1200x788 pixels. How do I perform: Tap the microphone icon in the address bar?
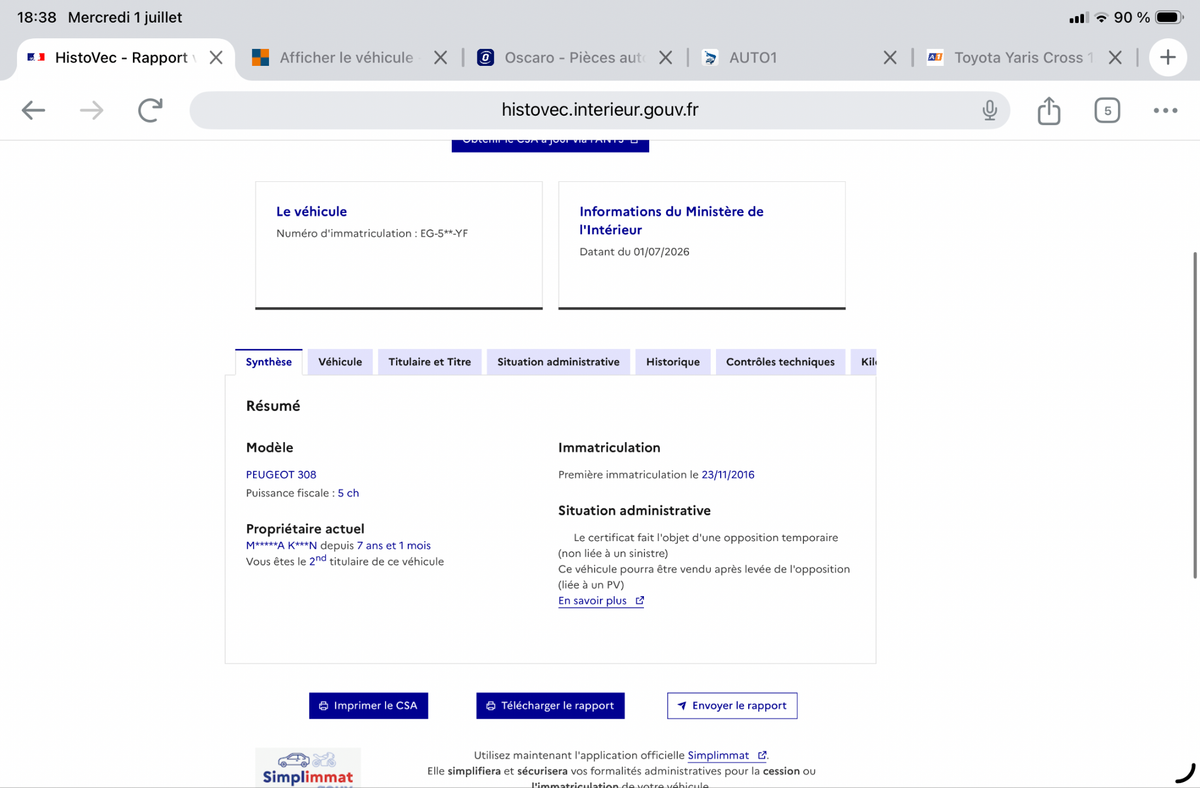click(989, 110)
